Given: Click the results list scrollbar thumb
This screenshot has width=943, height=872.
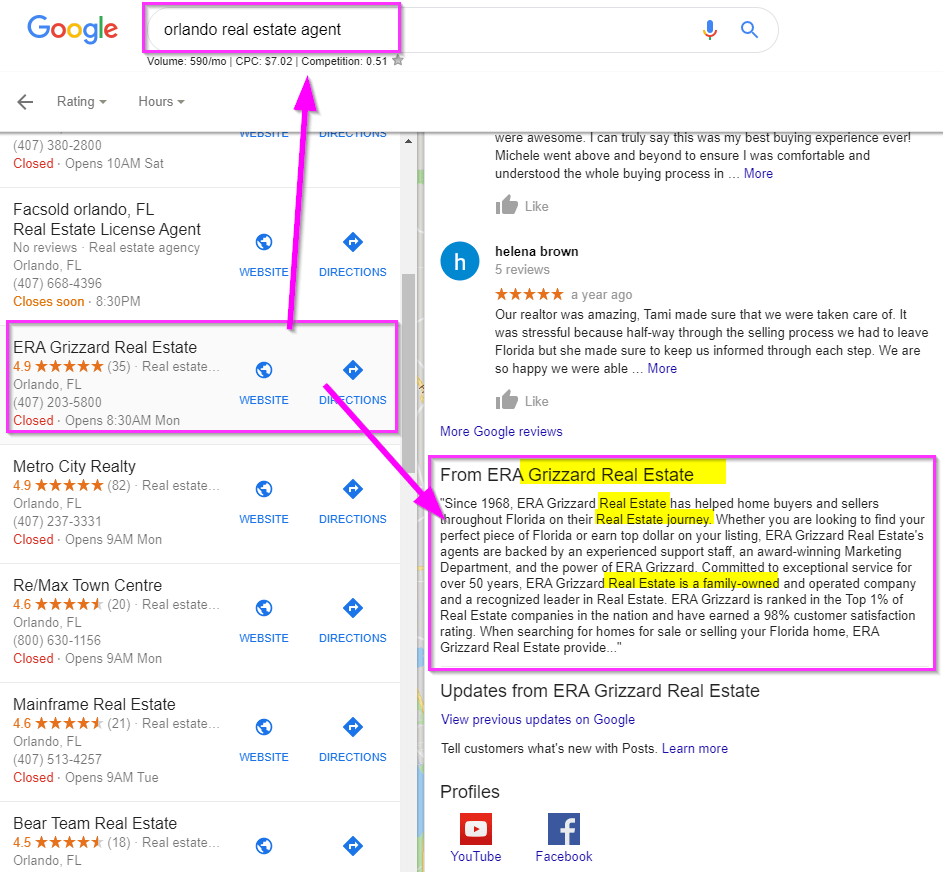Looking at the screenshot, I should (408, 373).
